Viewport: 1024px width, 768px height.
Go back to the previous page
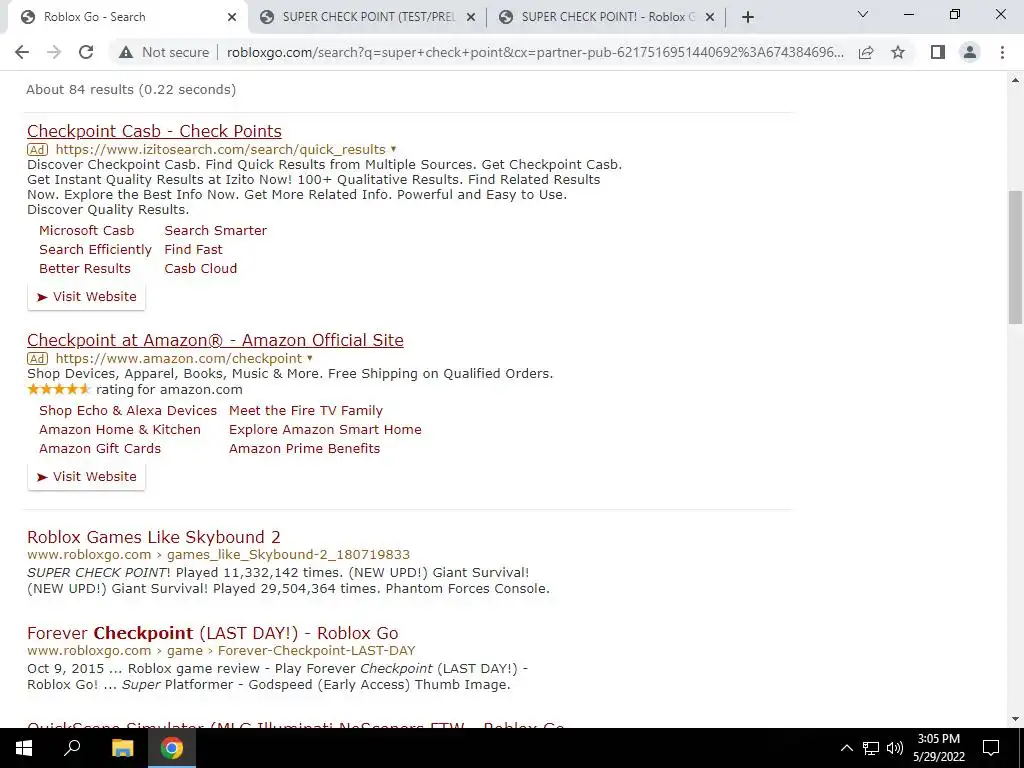click(x=22, y=52)
